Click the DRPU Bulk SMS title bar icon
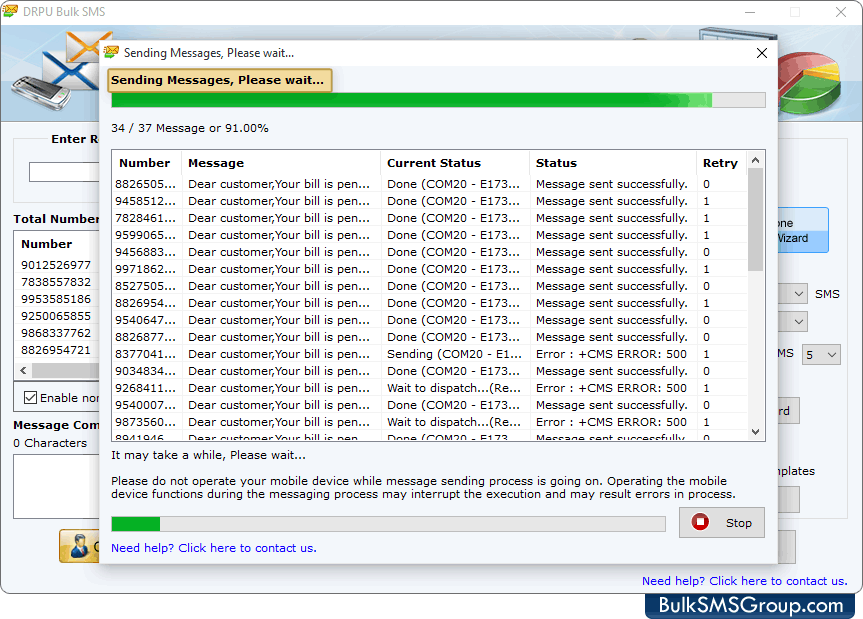 [x=10, y=11]
